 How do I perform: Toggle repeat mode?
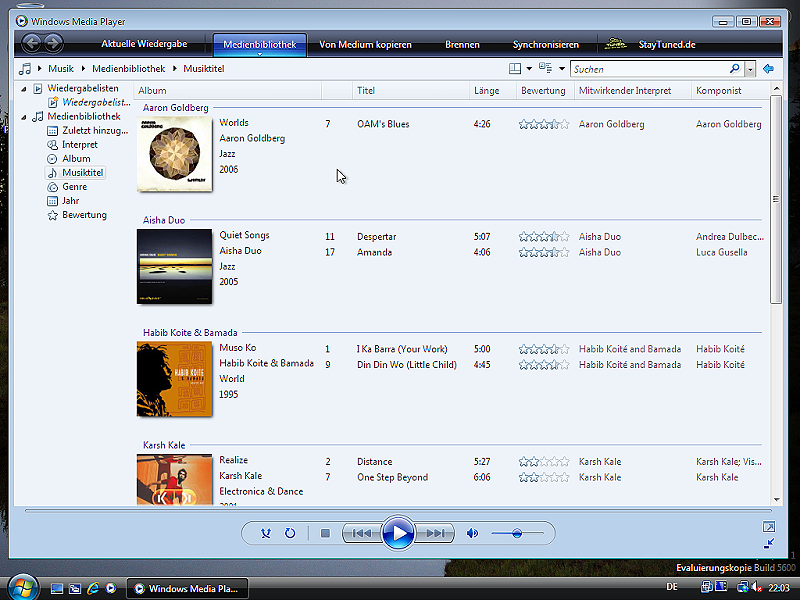point(290,533)
